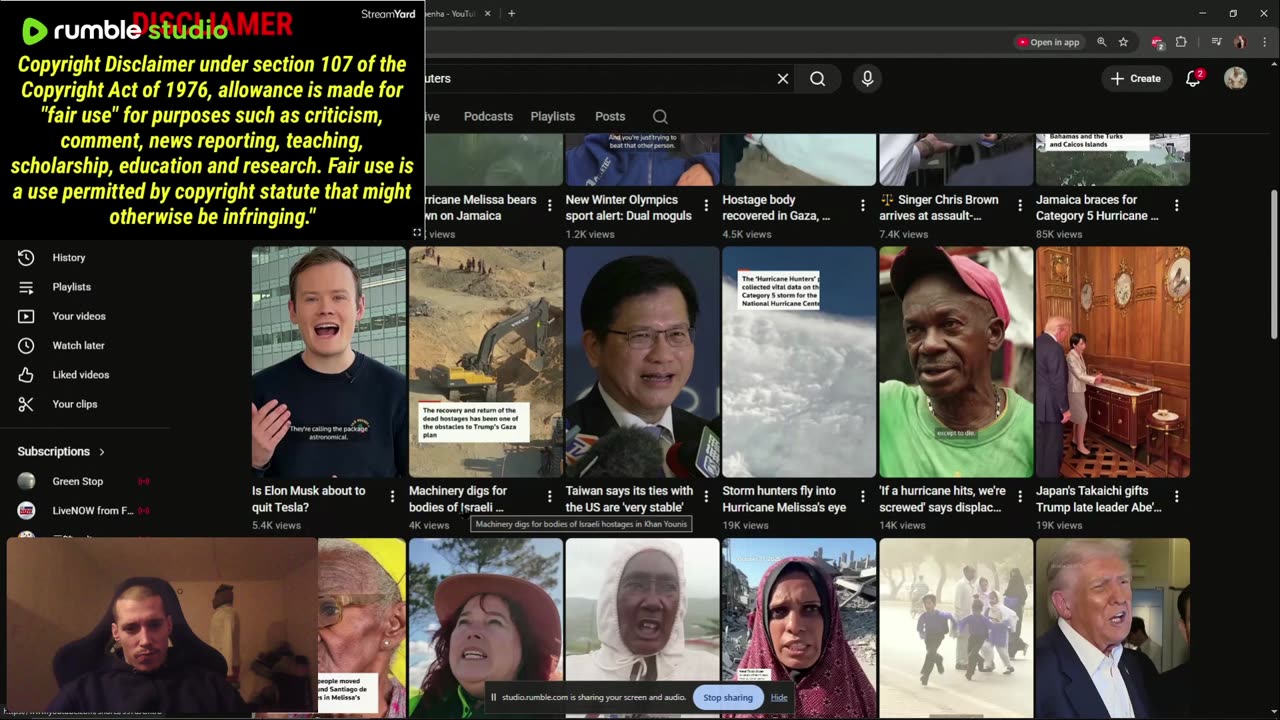Start voice search with microphone icon

coord(867,79)
